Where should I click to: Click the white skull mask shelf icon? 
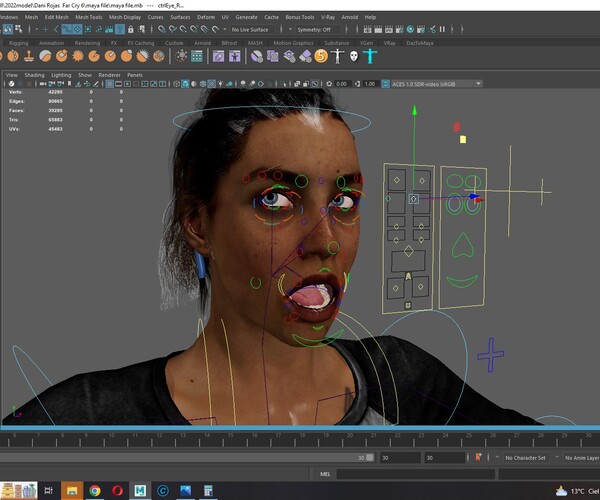click(354, 56)
